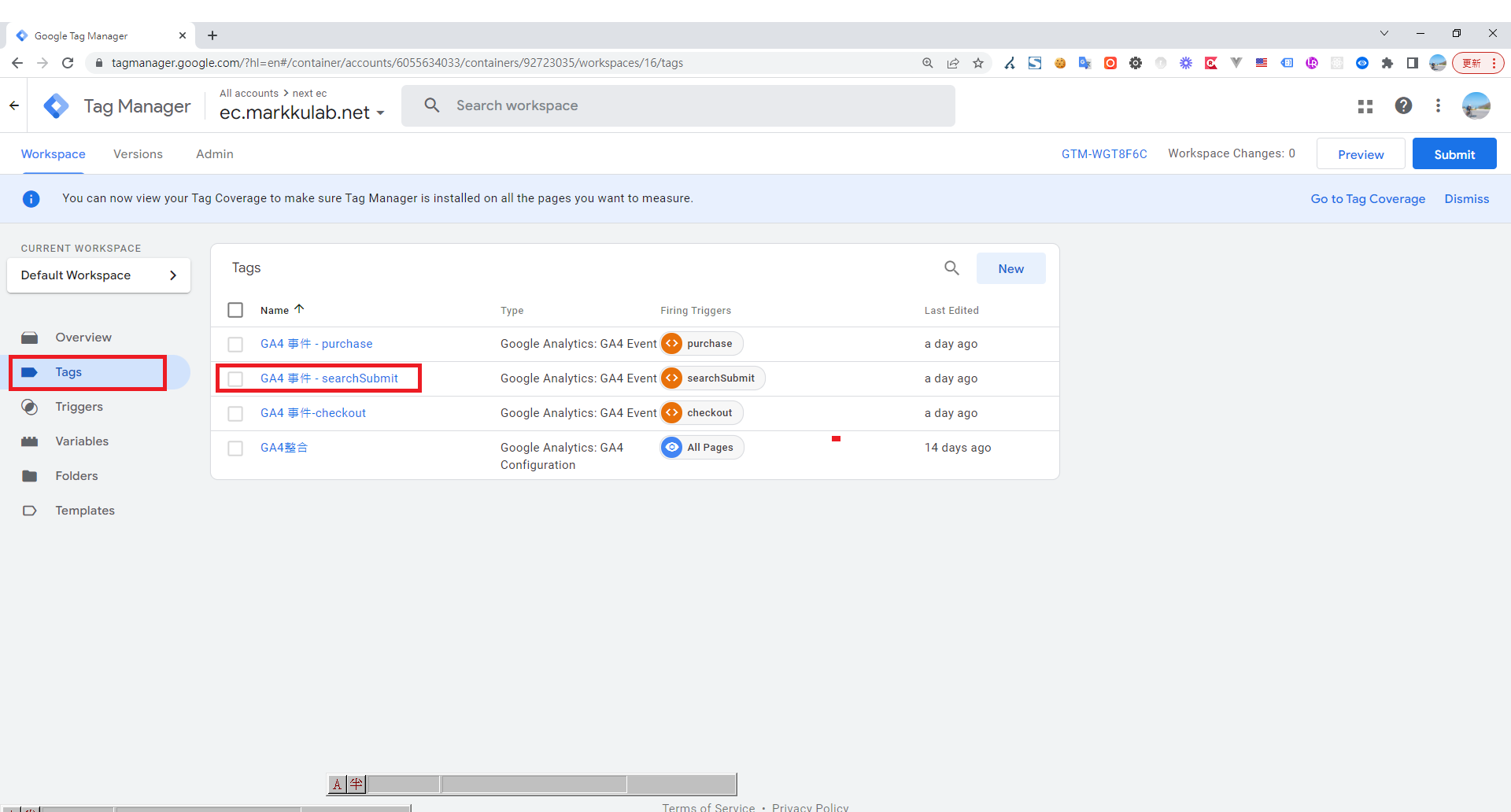This screenshot has height=812, width=1511.
Task: Open the Go to Tag Coverage link
Action: point(1367,199)
